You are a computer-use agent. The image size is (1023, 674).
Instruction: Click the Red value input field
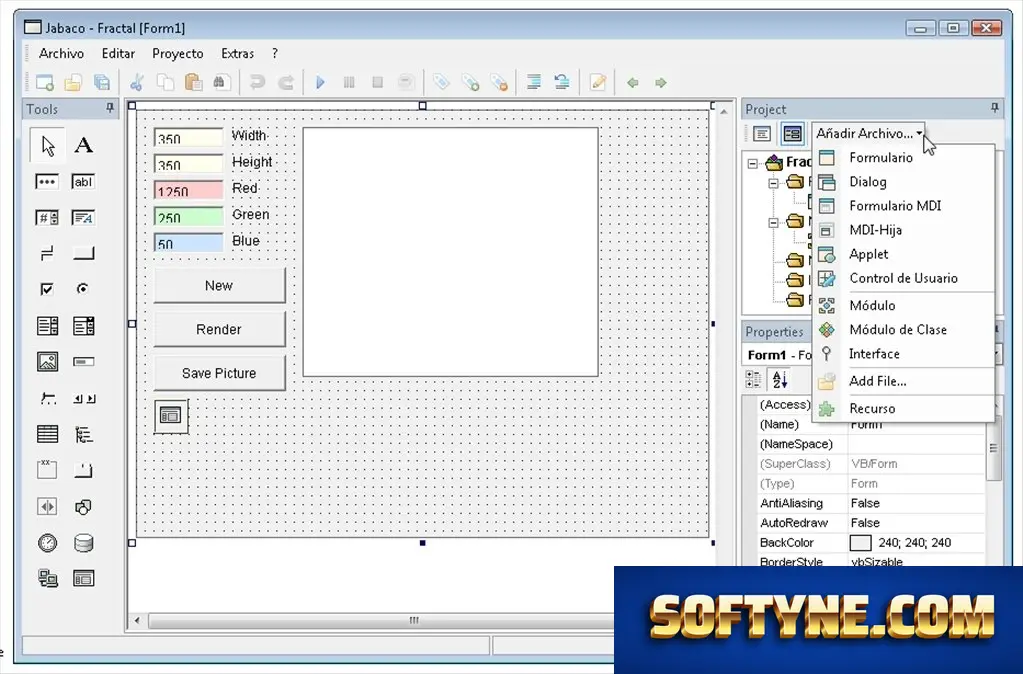coord(189,190)
